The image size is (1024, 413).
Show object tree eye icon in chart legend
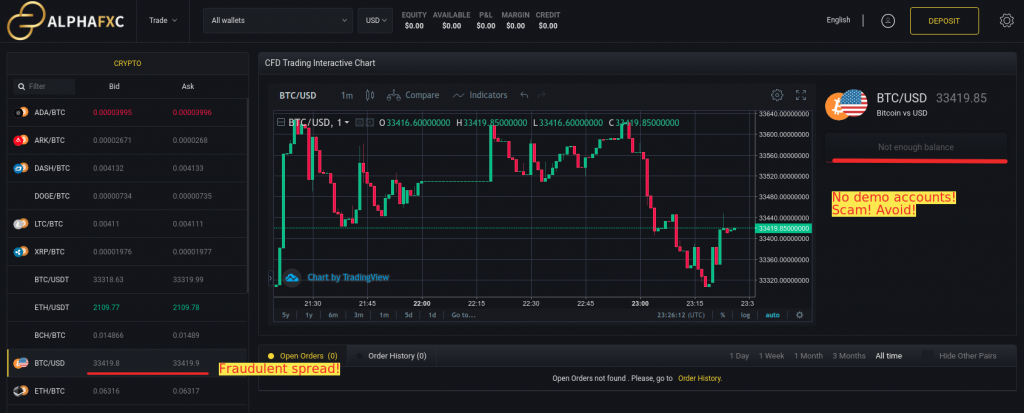[359, 122]
